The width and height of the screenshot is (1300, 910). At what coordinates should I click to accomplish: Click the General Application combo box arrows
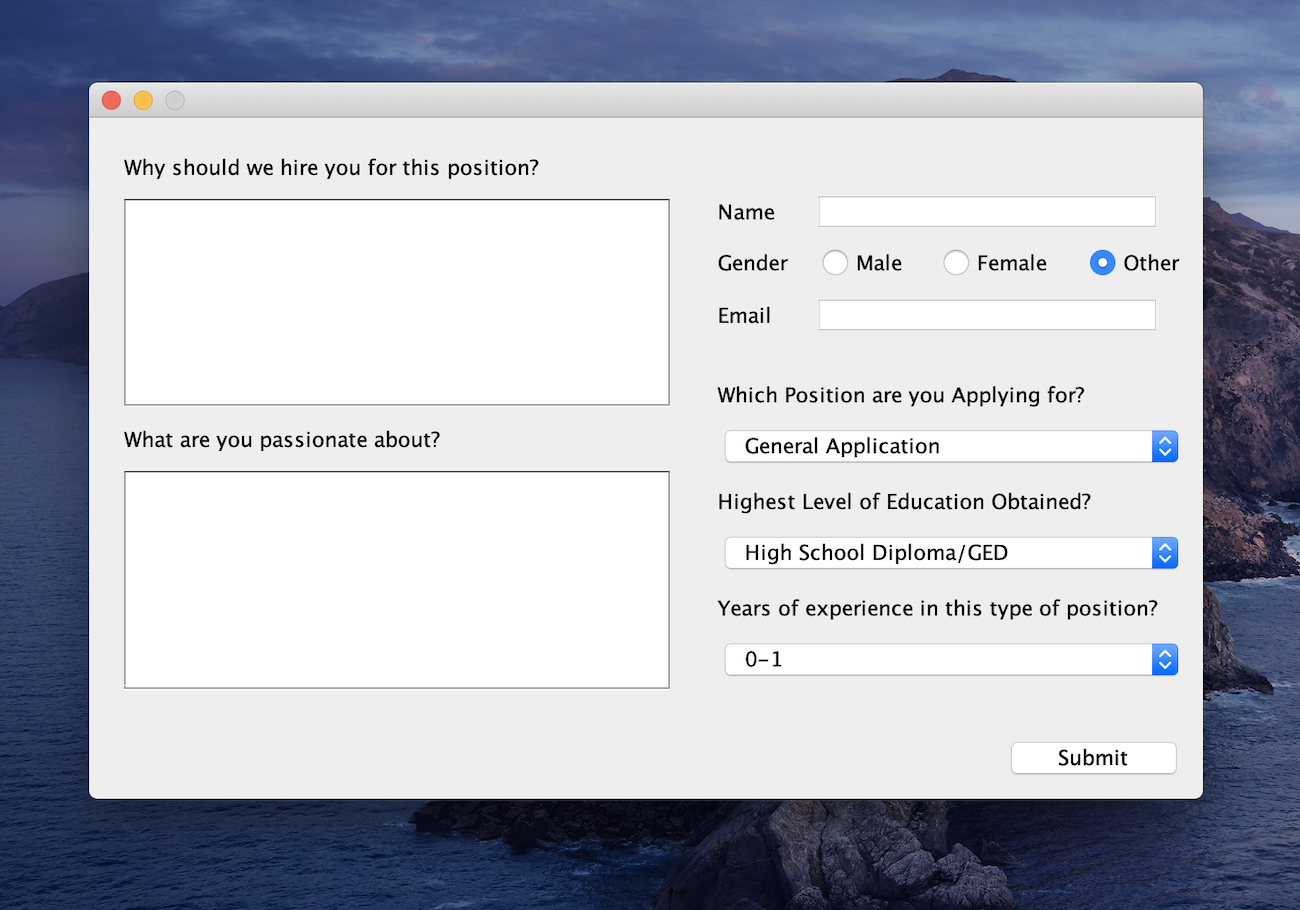click(1164, 447)
